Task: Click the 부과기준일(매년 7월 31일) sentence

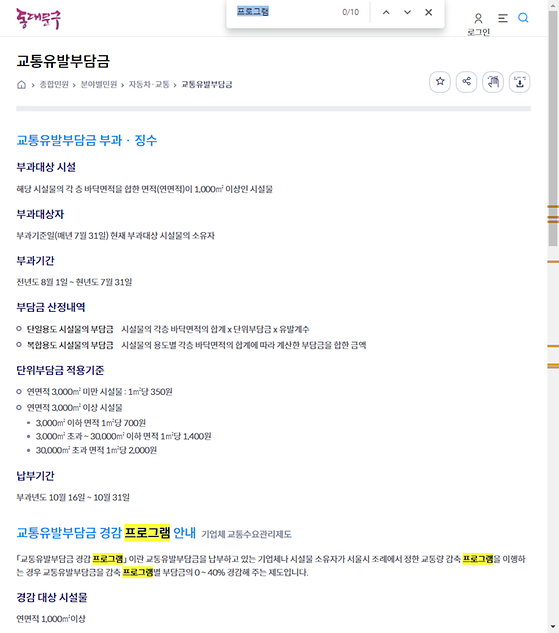Action: click(115, 235)
